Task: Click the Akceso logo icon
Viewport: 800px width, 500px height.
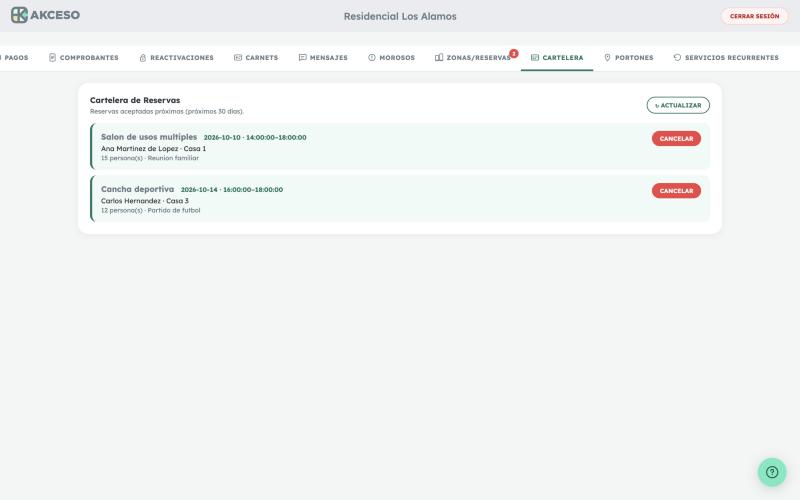Action: pyautogui.click(x=19, y=15)
